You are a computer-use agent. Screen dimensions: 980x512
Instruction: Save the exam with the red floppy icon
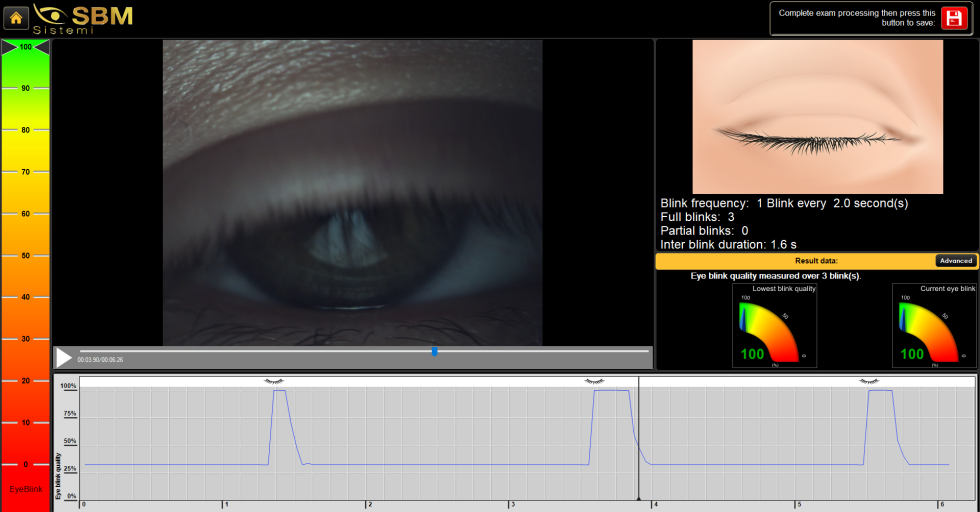point(956,19)
